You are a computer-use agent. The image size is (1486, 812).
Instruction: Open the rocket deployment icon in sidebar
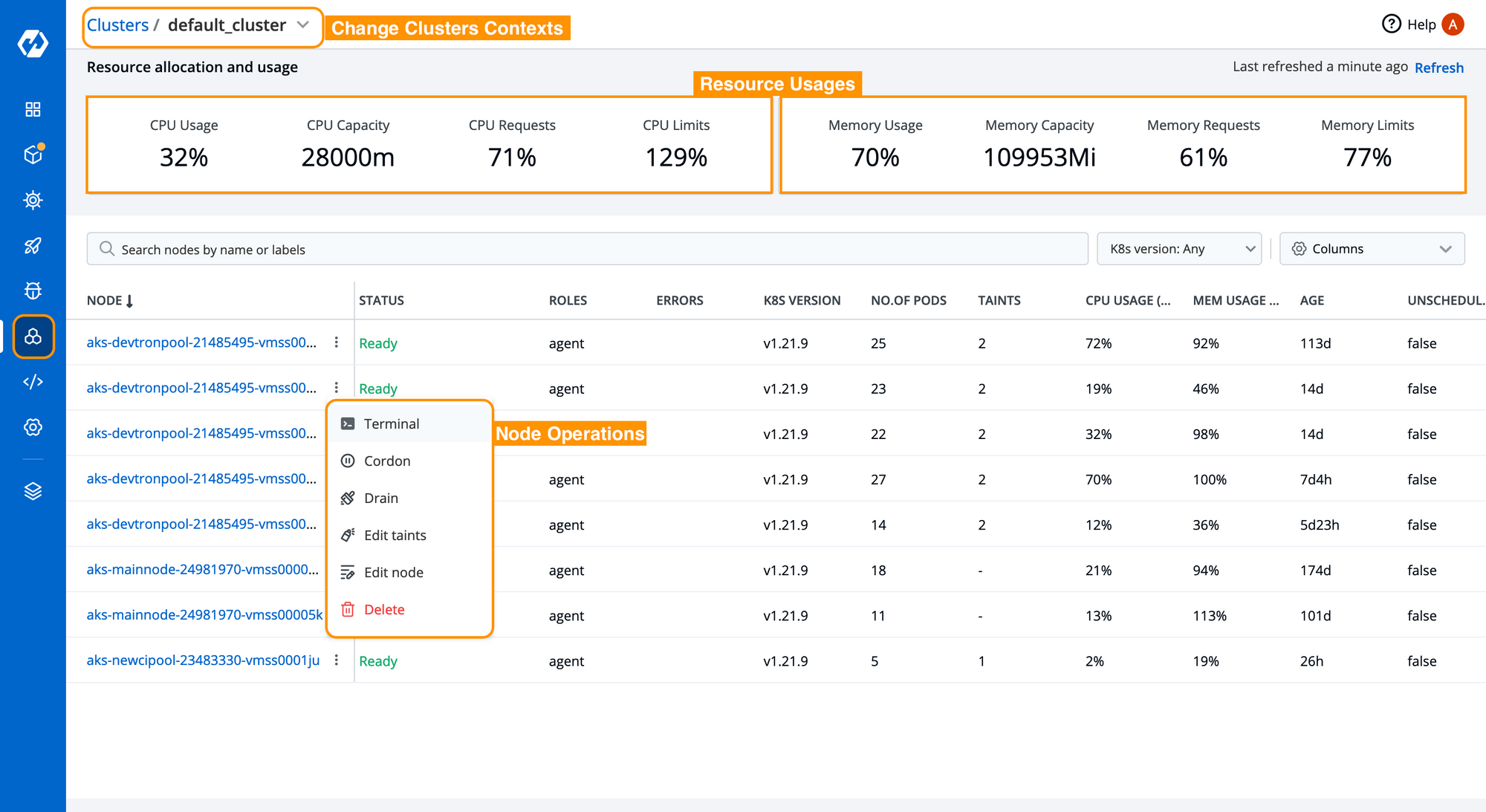pos(33,246)
